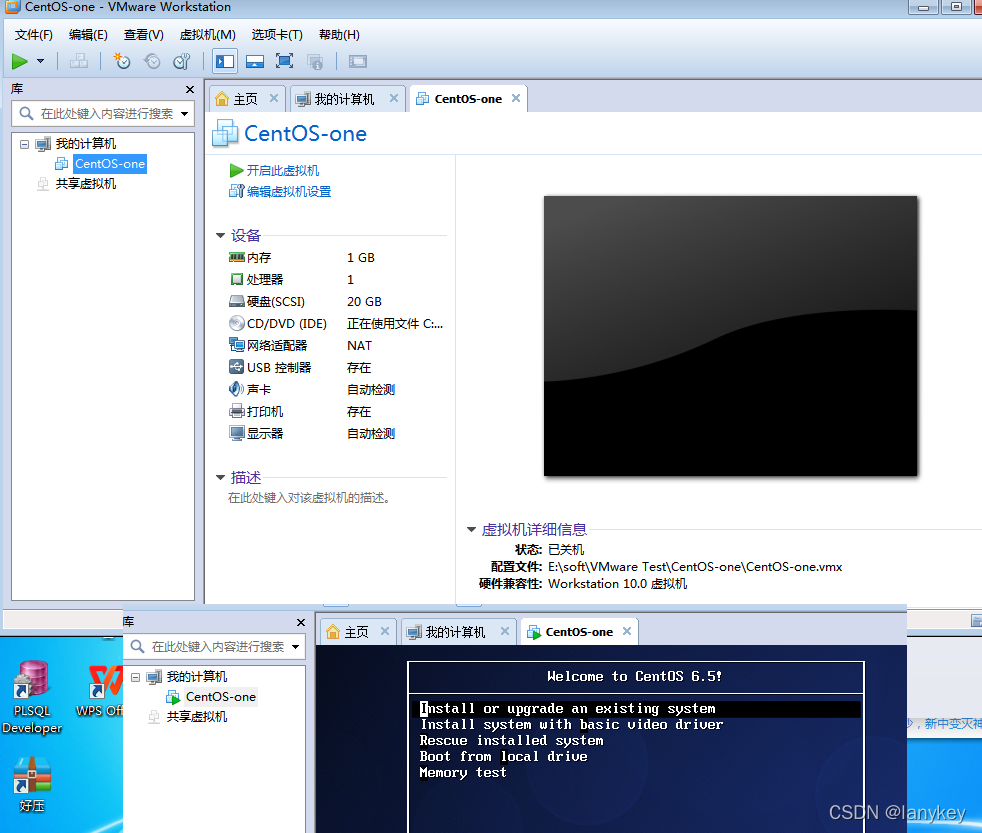Screen dimensions: 982x833
Task: Open the power options dropdown arrow
Action: point(41,61)
